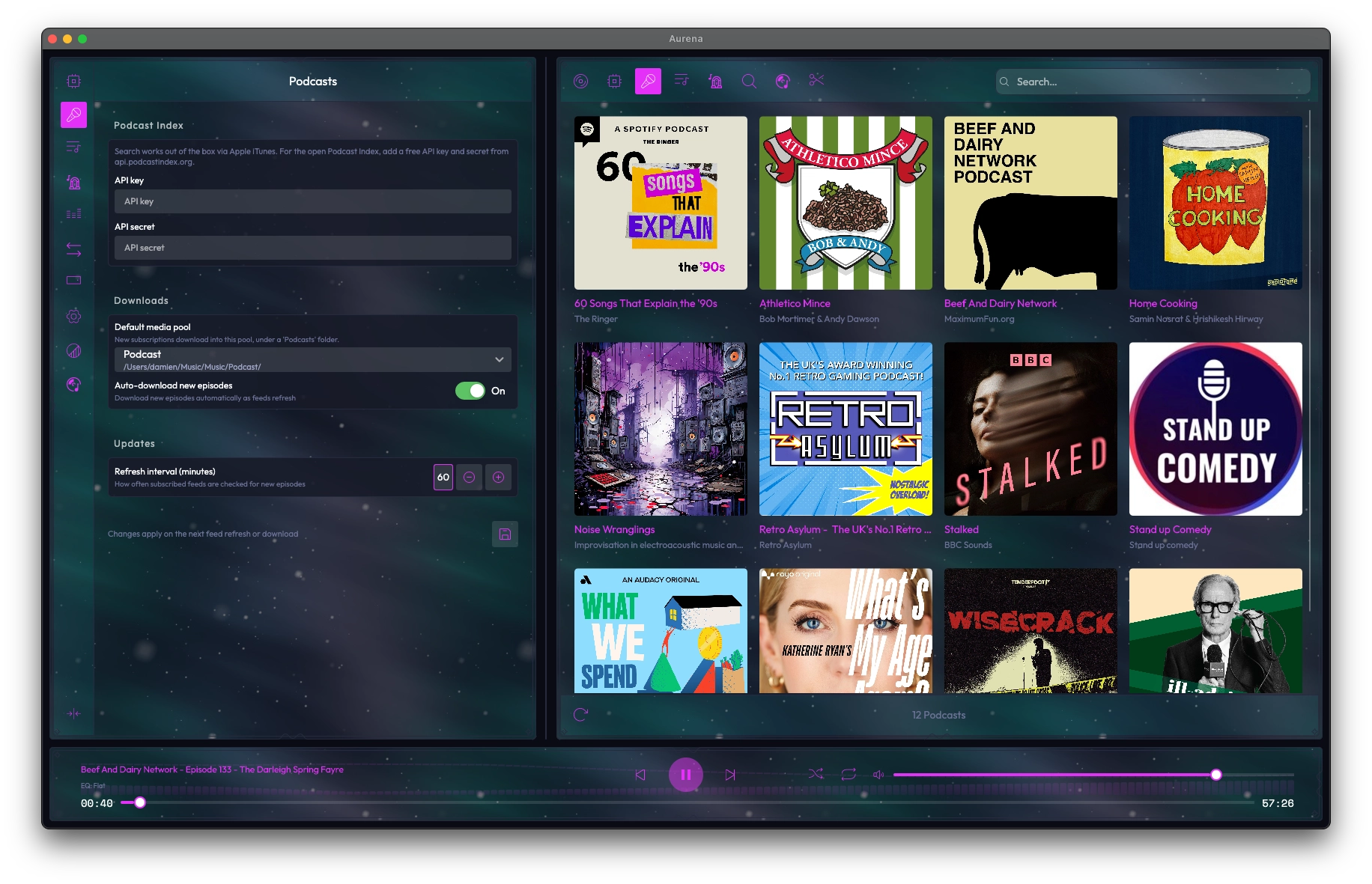Turn off Auto-download new episodes
Screen dimensions: 1372x884
click(x=470, y=391)
